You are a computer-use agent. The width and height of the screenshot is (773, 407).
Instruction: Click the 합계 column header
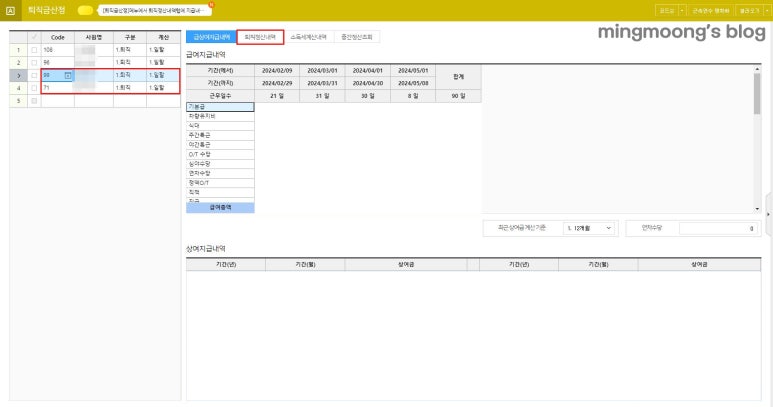[x=458, y=77]
